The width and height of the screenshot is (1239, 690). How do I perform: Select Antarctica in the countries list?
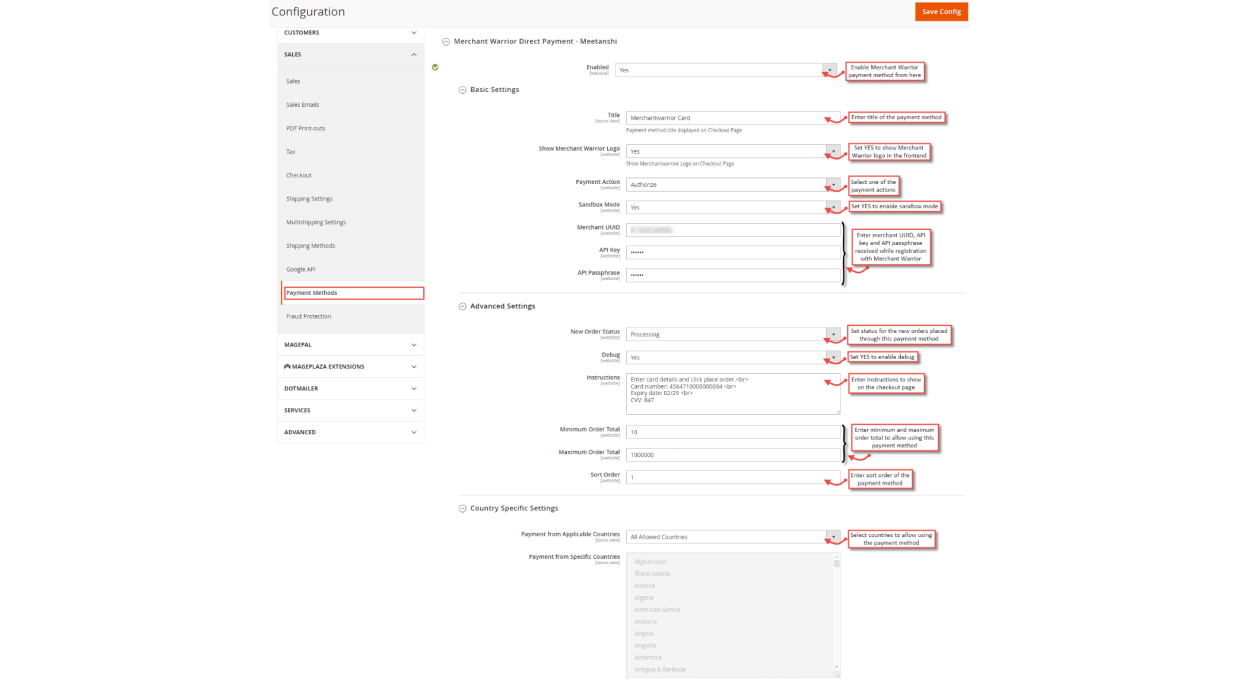tap(648, 658)
